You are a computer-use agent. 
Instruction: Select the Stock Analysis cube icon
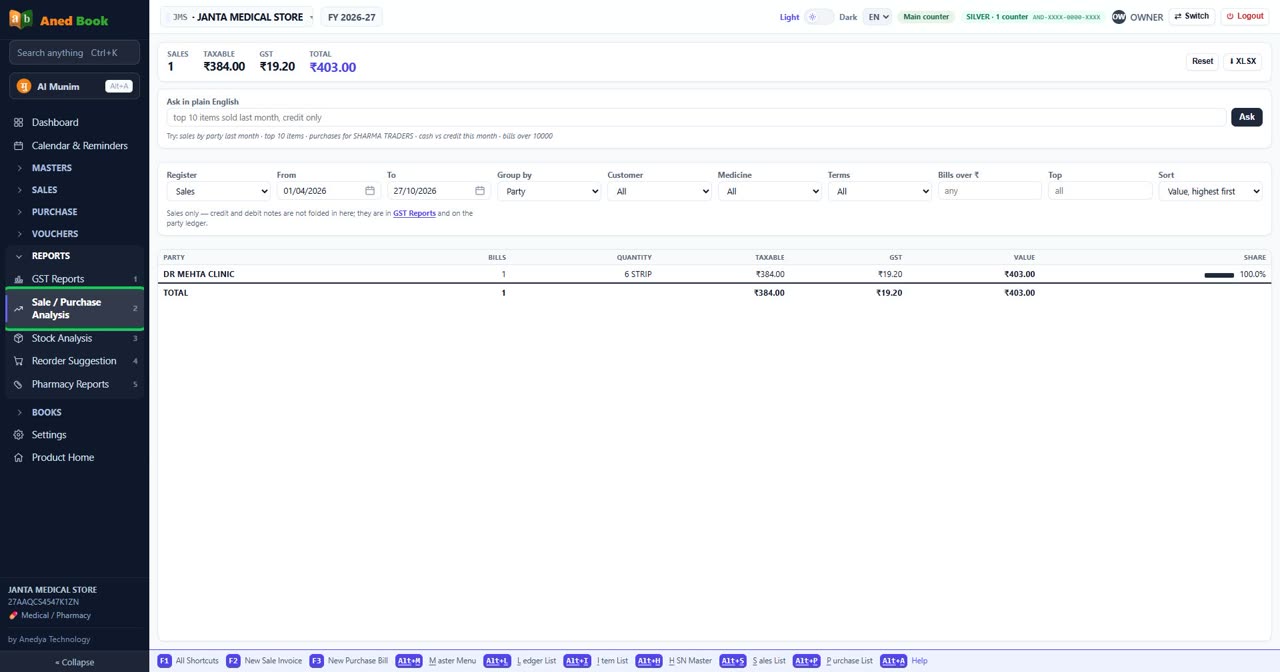(x=18, y=338)
